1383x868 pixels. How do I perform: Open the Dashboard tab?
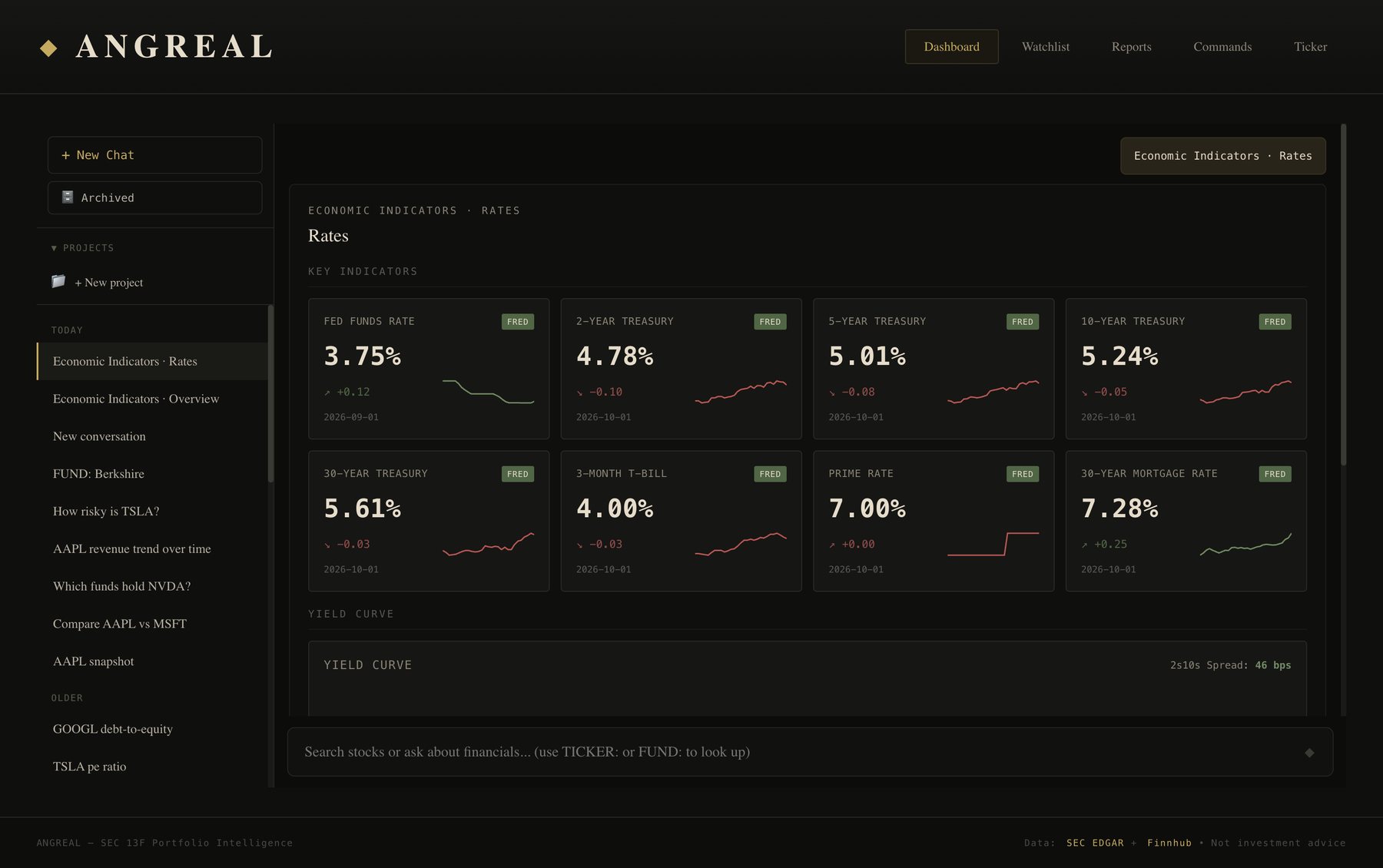click(951, 47)
